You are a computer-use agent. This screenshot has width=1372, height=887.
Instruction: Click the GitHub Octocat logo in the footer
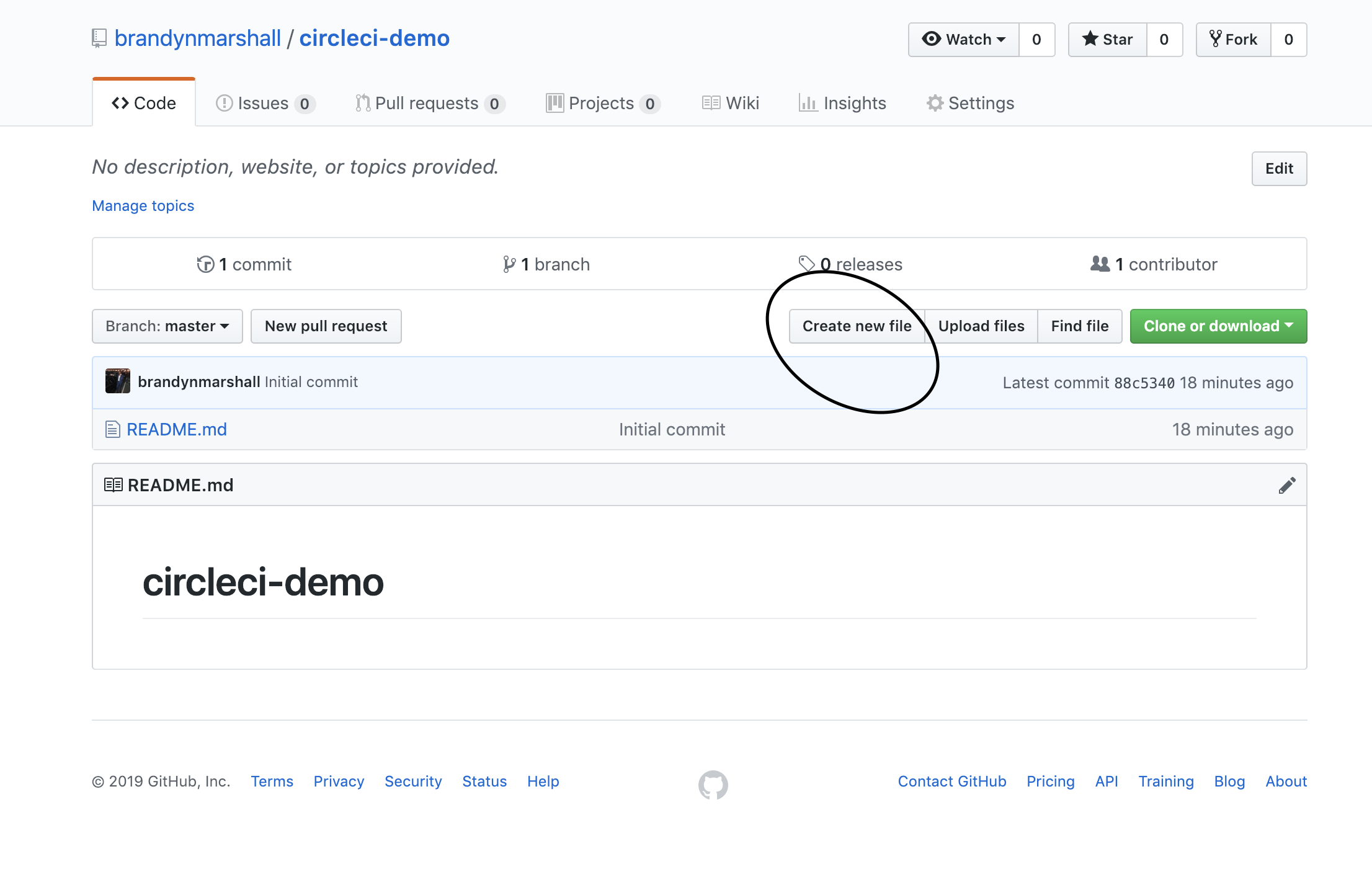coord(713,785)
